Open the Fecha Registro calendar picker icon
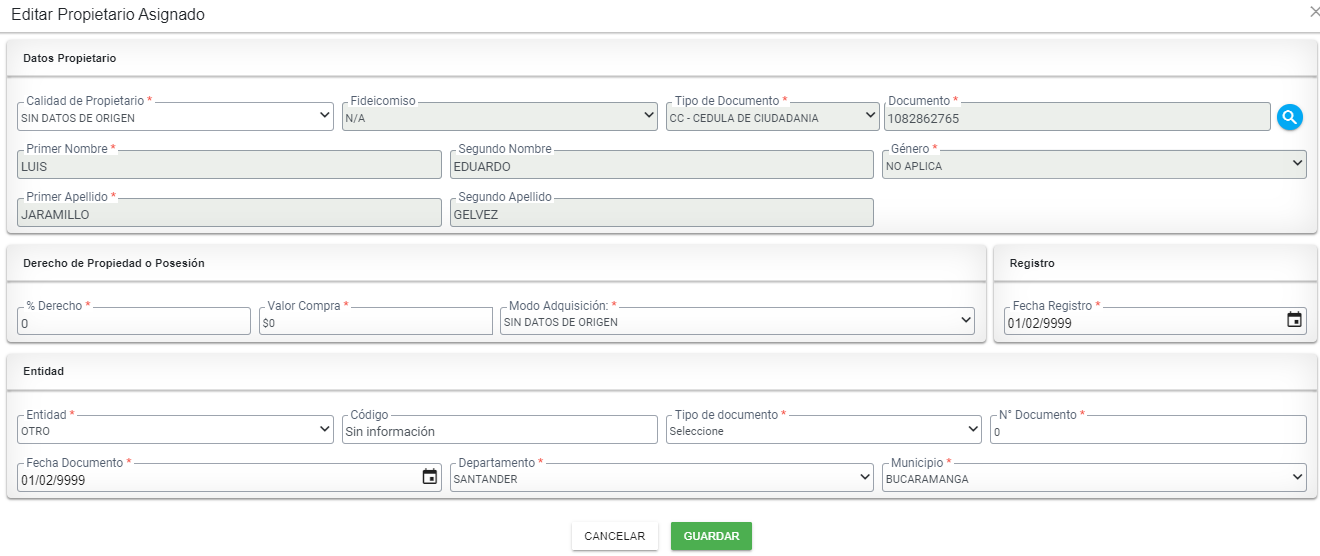Viewport: 1320px width, 556px height. coord(1294,320)
